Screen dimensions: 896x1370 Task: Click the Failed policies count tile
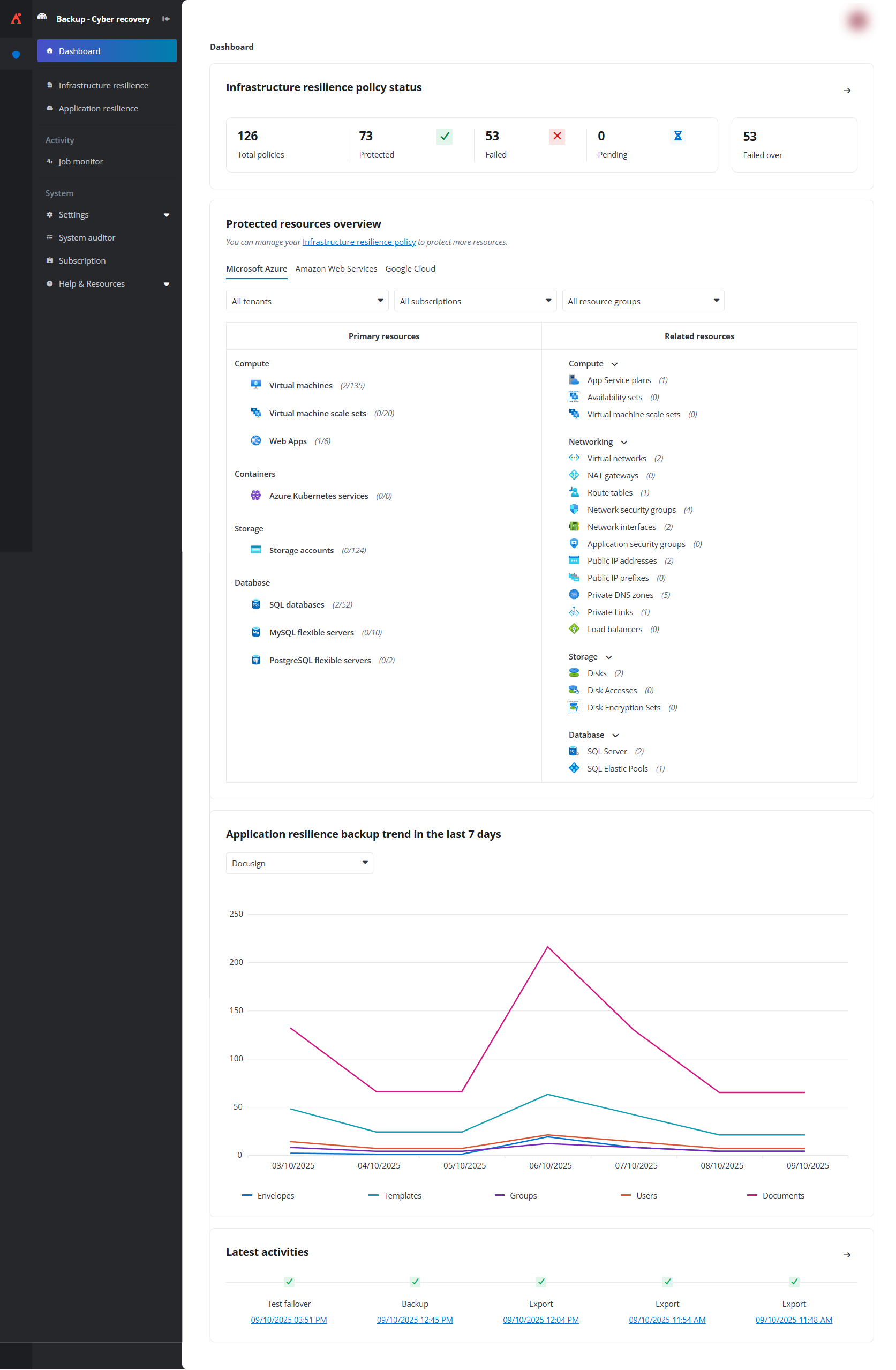click(x=524, y=145)
